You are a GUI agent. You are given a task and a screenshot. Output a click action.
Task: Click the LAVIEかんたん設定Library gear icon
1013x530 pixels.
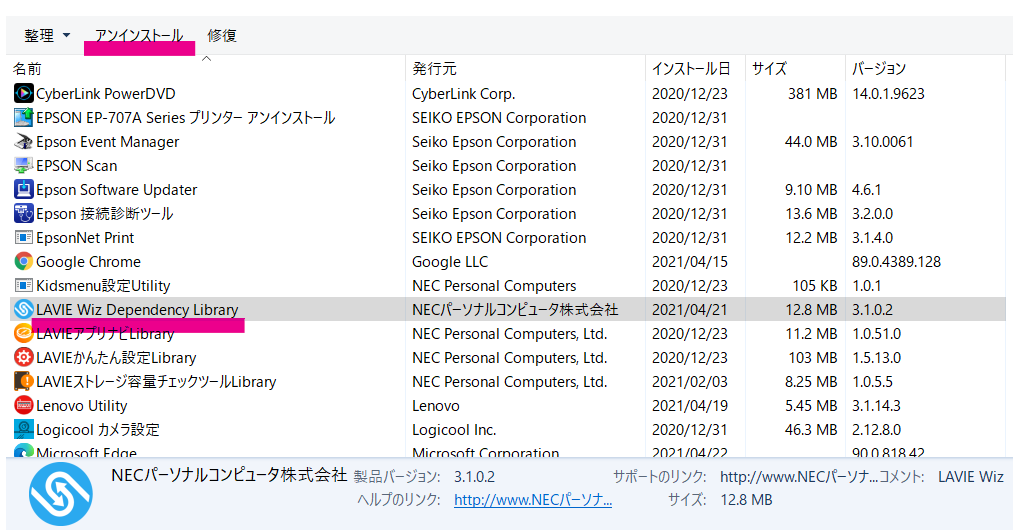pos(23,357)
